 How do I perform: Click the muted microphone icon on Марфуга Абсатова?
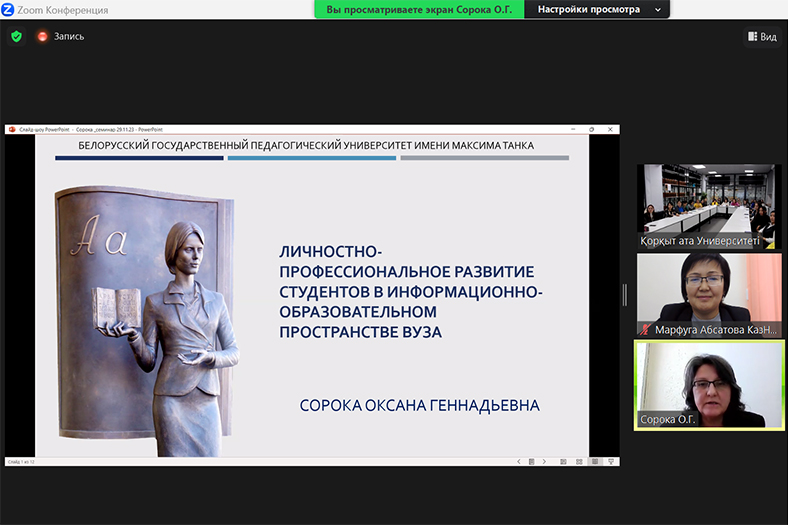click(647, 329)
